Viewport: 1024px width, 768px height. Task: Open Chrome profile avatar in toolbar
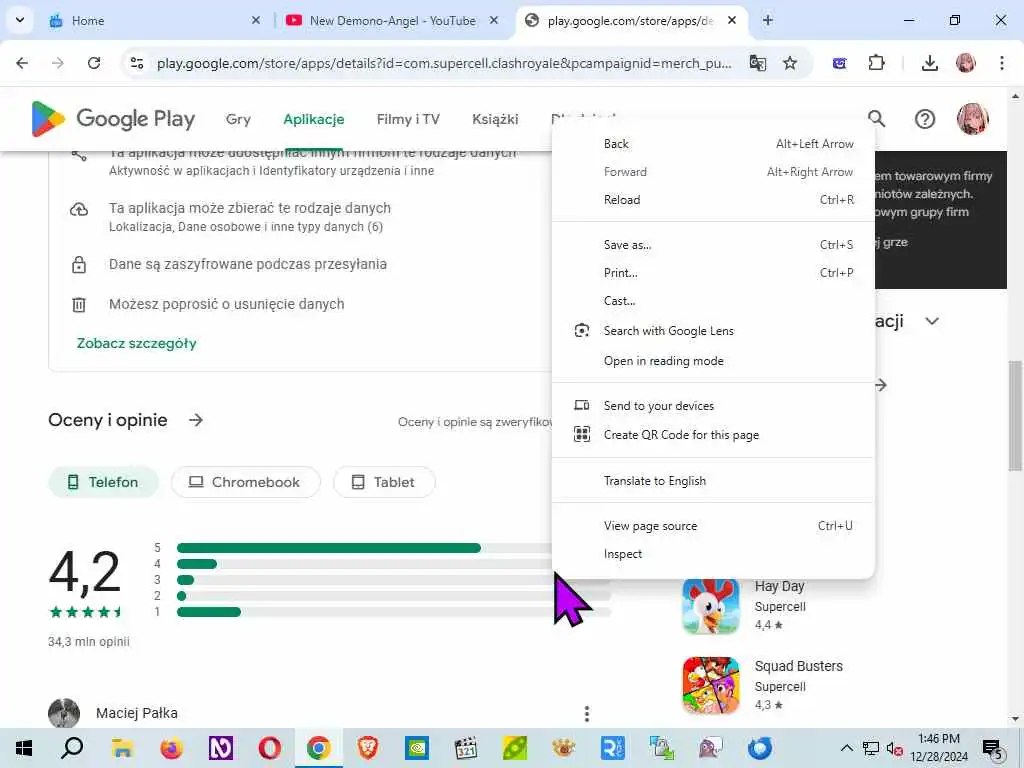966,63
